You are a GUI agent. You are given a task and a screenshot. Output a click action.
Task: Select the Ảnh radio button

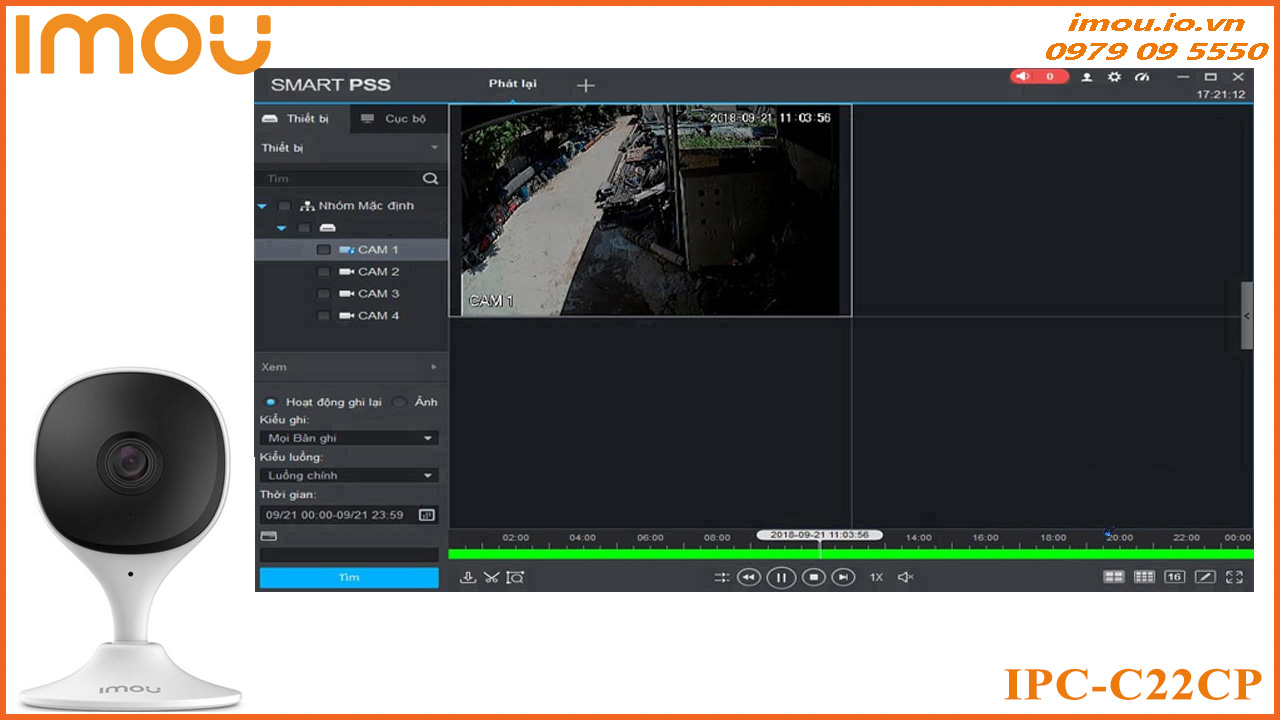(x=398, y=401)
